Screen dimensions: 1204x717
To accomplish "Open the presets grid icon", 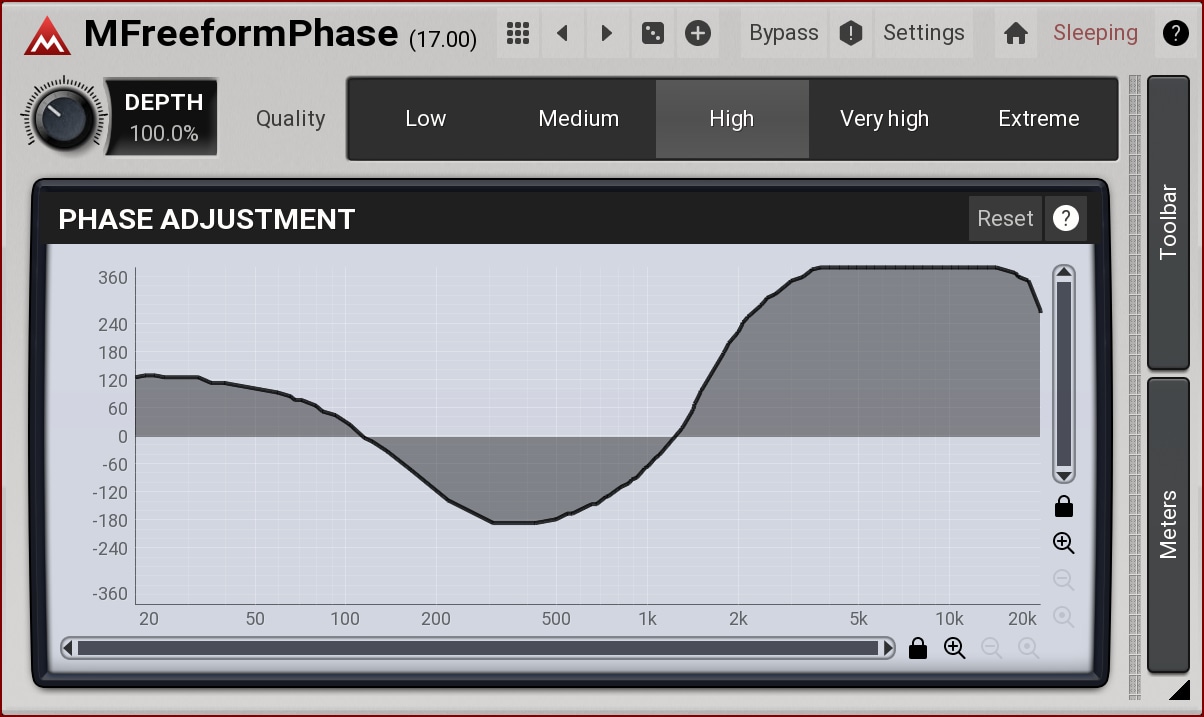I will click(x=517, y=33).
